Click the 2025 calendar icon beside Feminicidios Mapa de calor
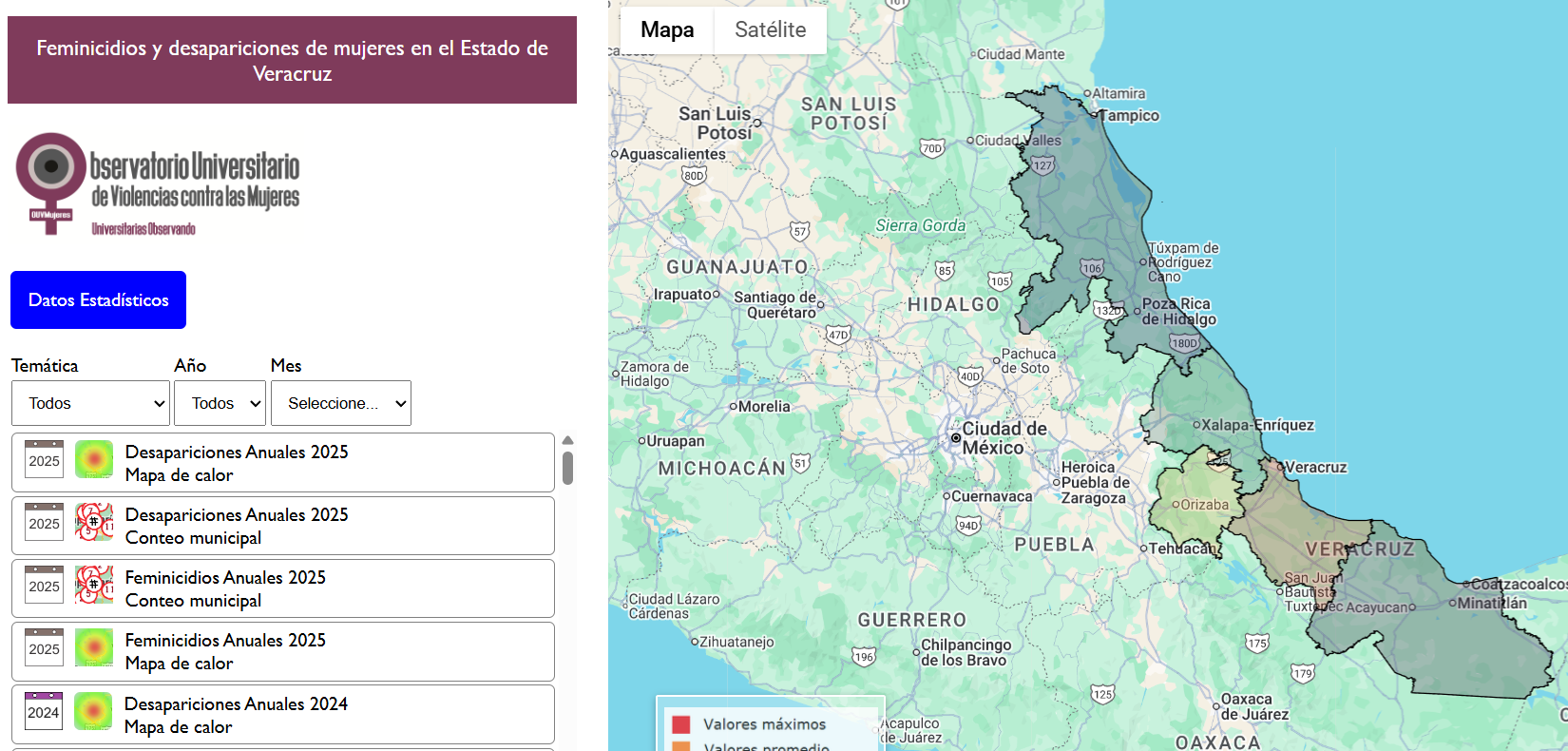The height and width of the screenshot is (751, 1568). pos(44,648)
